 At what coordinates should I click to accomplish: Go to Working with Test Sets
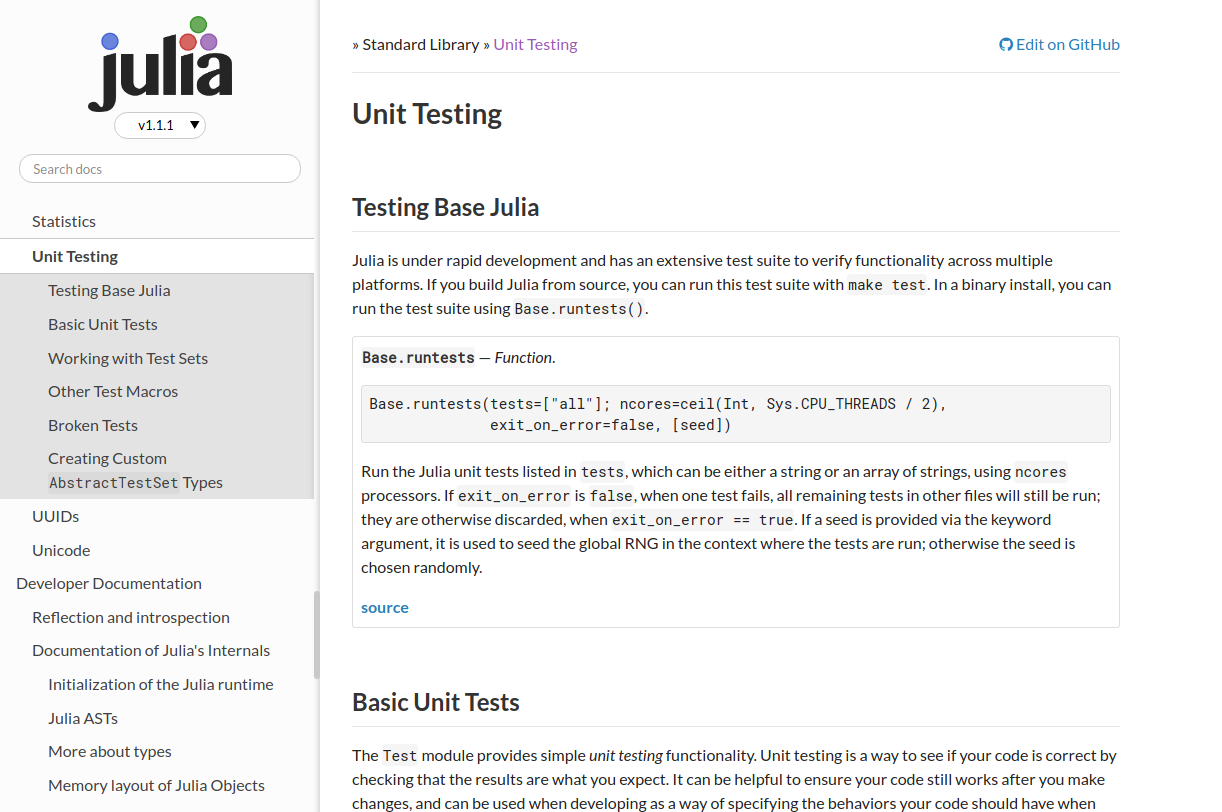(128, 358)
